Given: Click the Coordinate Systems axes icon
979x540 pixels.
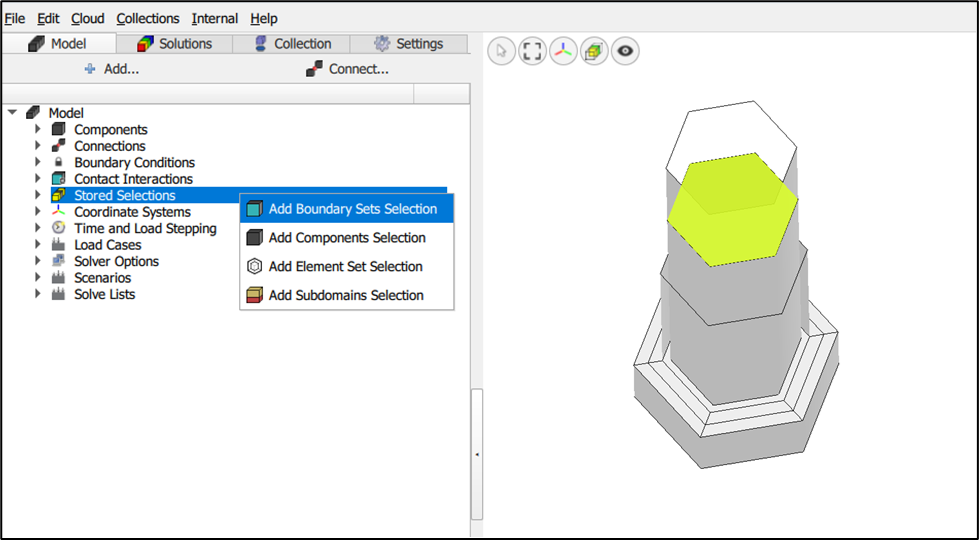Looking at the screenshot, I should pyautogui.click(x=59, y=212).
